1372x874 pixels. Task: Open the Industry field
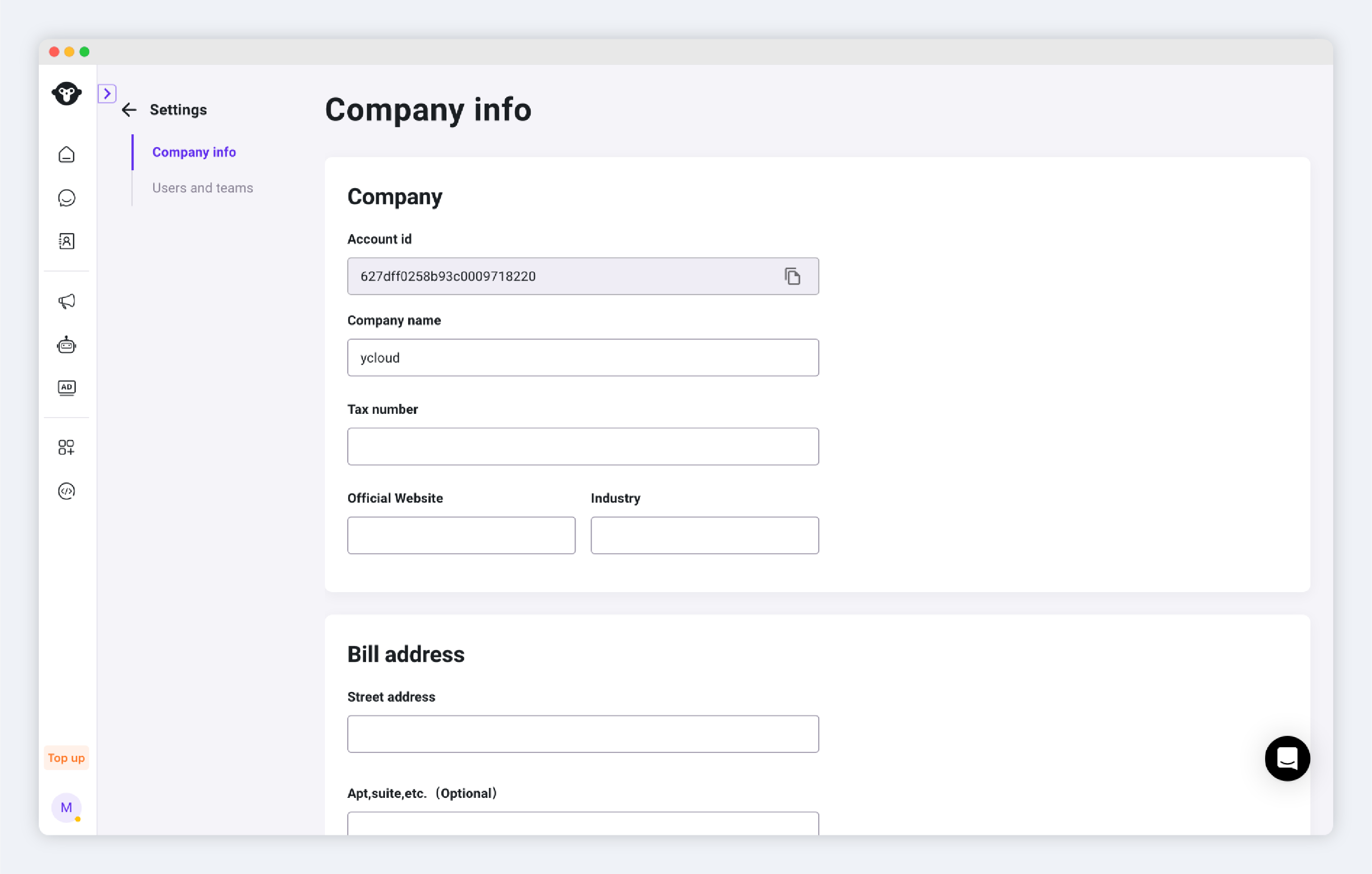[704, 535]
